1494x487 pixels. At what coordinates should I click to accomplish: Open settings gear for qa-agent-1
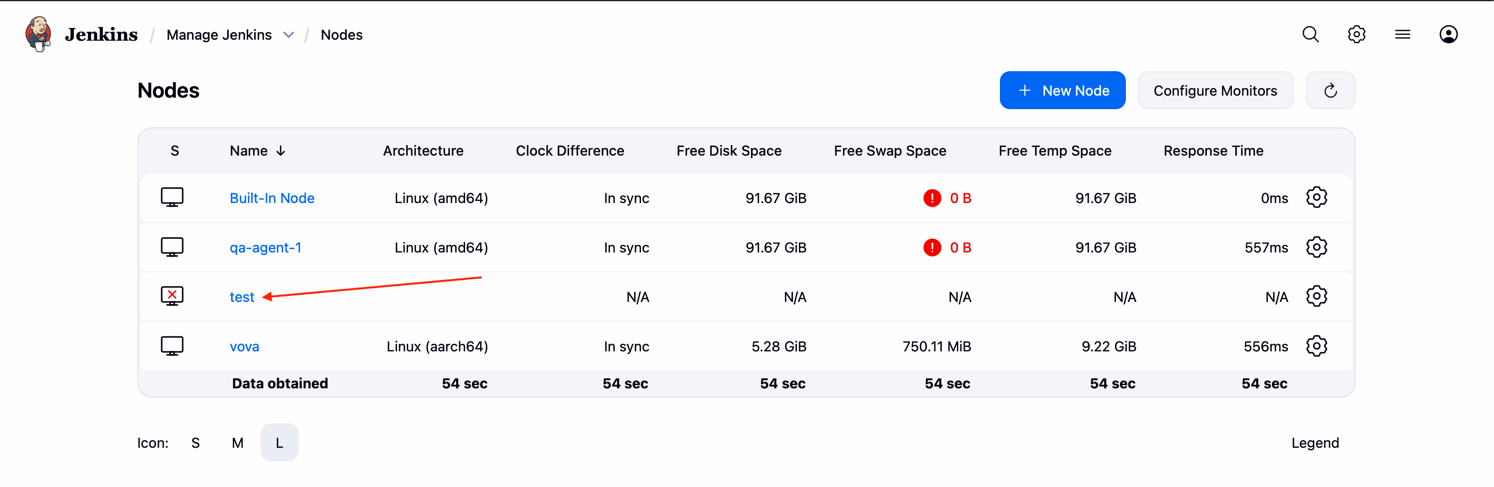pos(1316,247)
